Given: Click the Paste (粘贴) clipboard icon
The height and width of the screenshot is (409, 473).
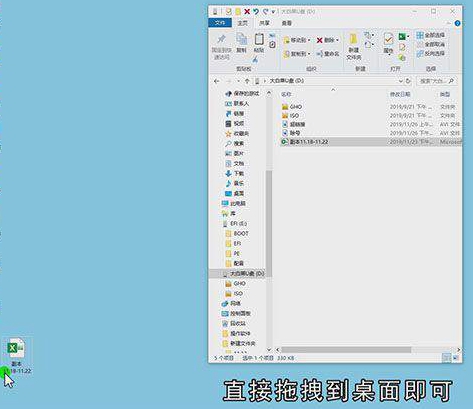Looking at the screenshot, I should coord(259,40).
